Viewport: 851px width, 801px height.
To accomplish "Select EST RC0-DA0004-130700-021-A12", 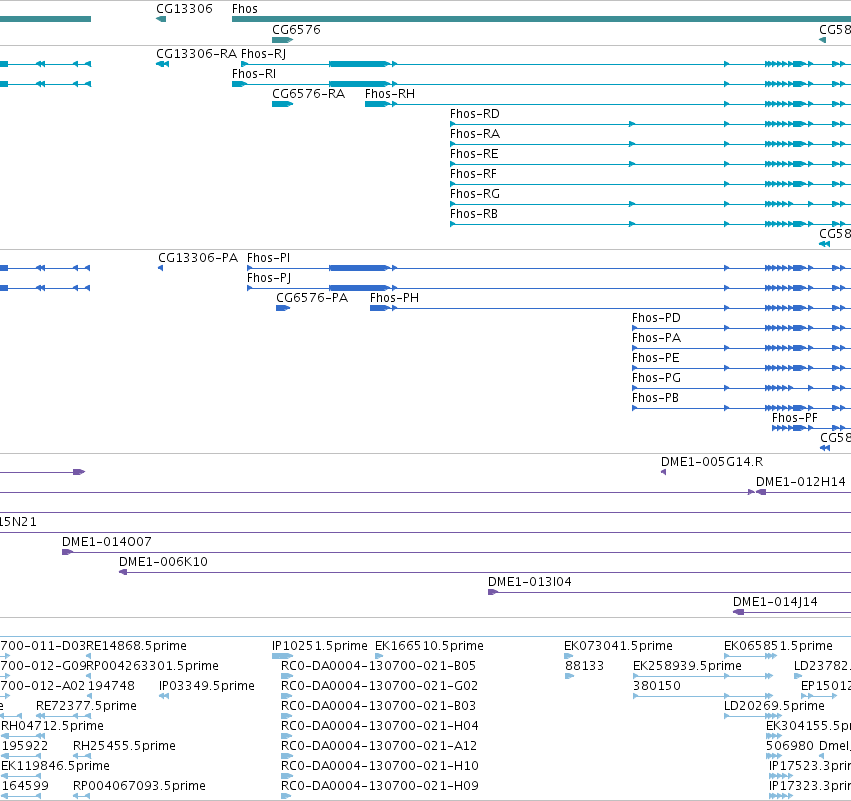I will (379, 747).
